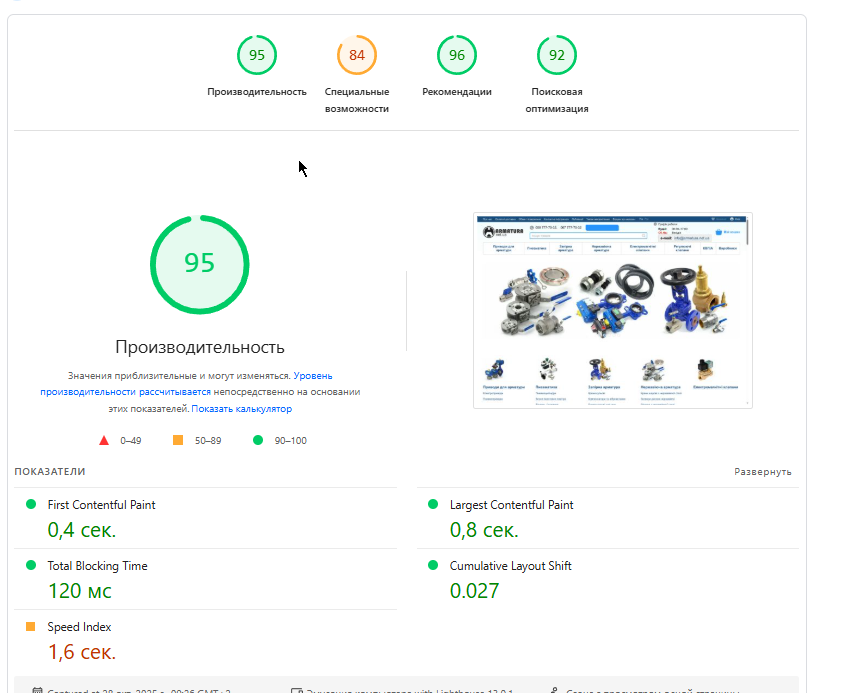Click green status dot beside Largest Contentful Paint
This screenshot has width=841, height=693.
click(433, 504)
